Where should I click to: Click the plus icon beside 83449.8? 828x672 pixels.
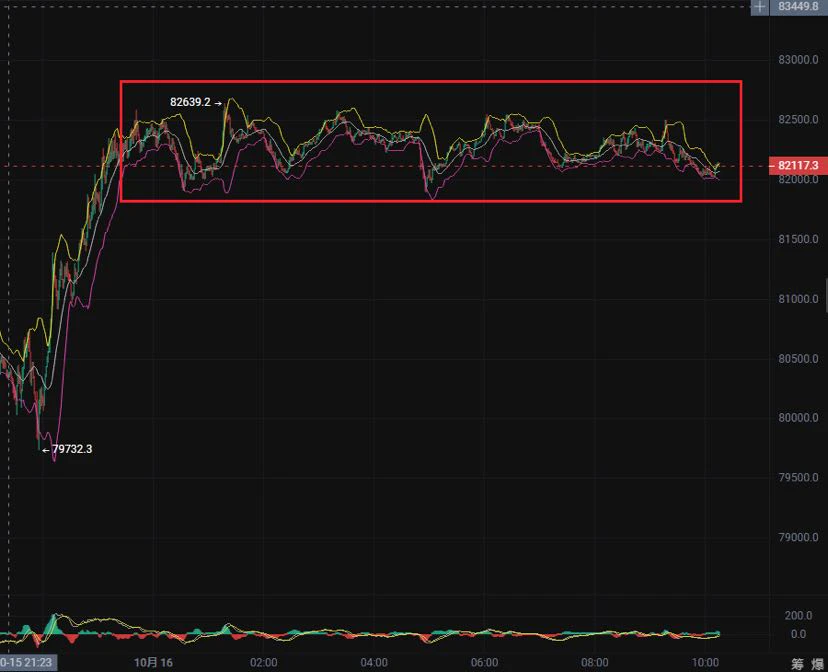tap(759, 7)
